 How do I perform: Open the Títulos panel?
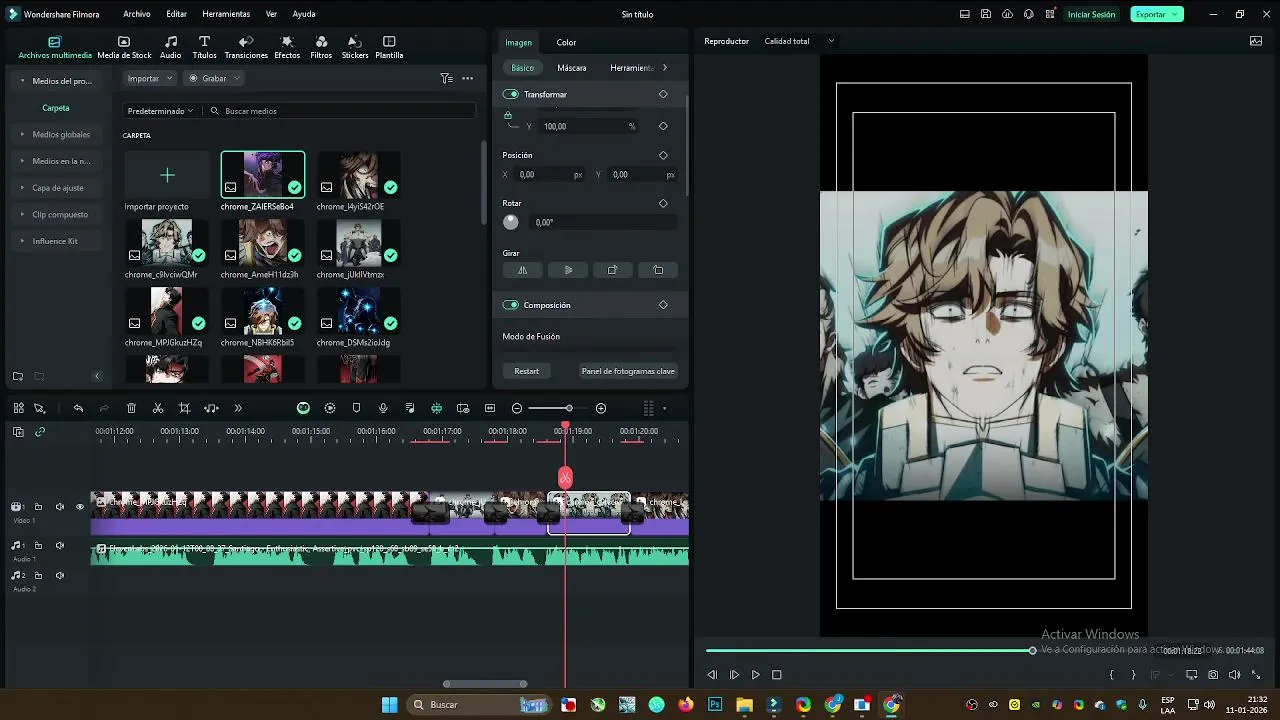204,47
